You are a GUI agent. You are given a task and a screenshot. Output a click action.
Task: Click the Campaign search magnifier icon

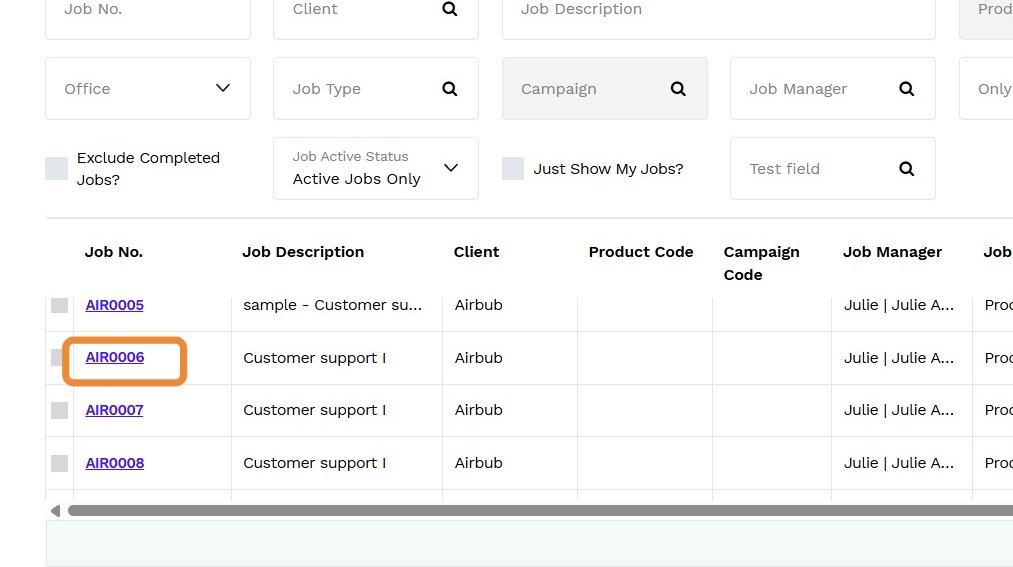pyautogui.click(x=678, y=88)
